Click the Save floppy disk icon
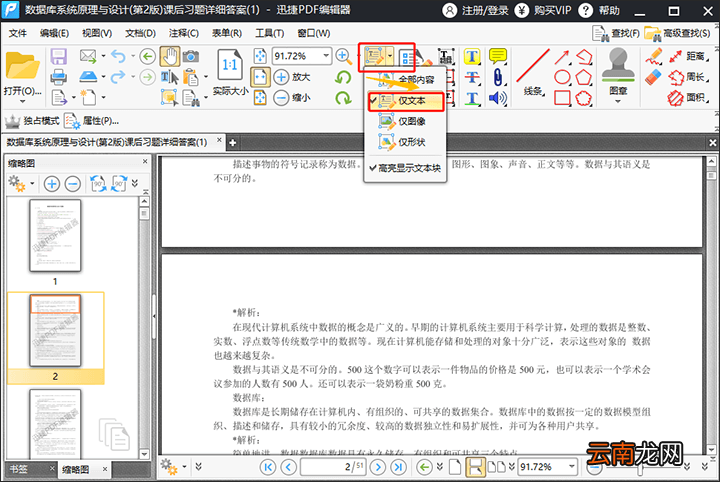 click(x=58, y=56)
